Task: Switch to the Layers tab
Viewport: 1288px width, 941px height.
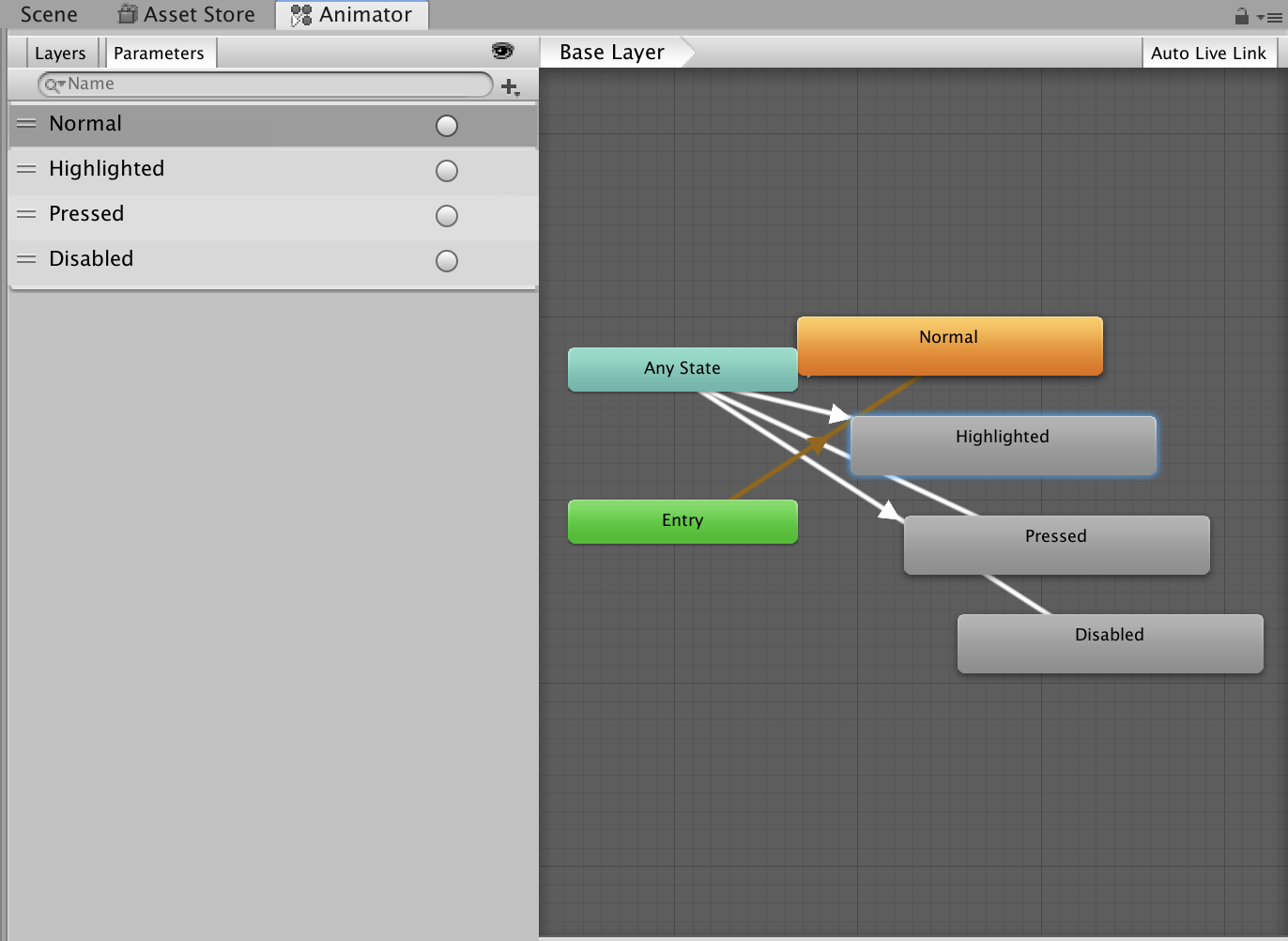Action: pos(61,53)
